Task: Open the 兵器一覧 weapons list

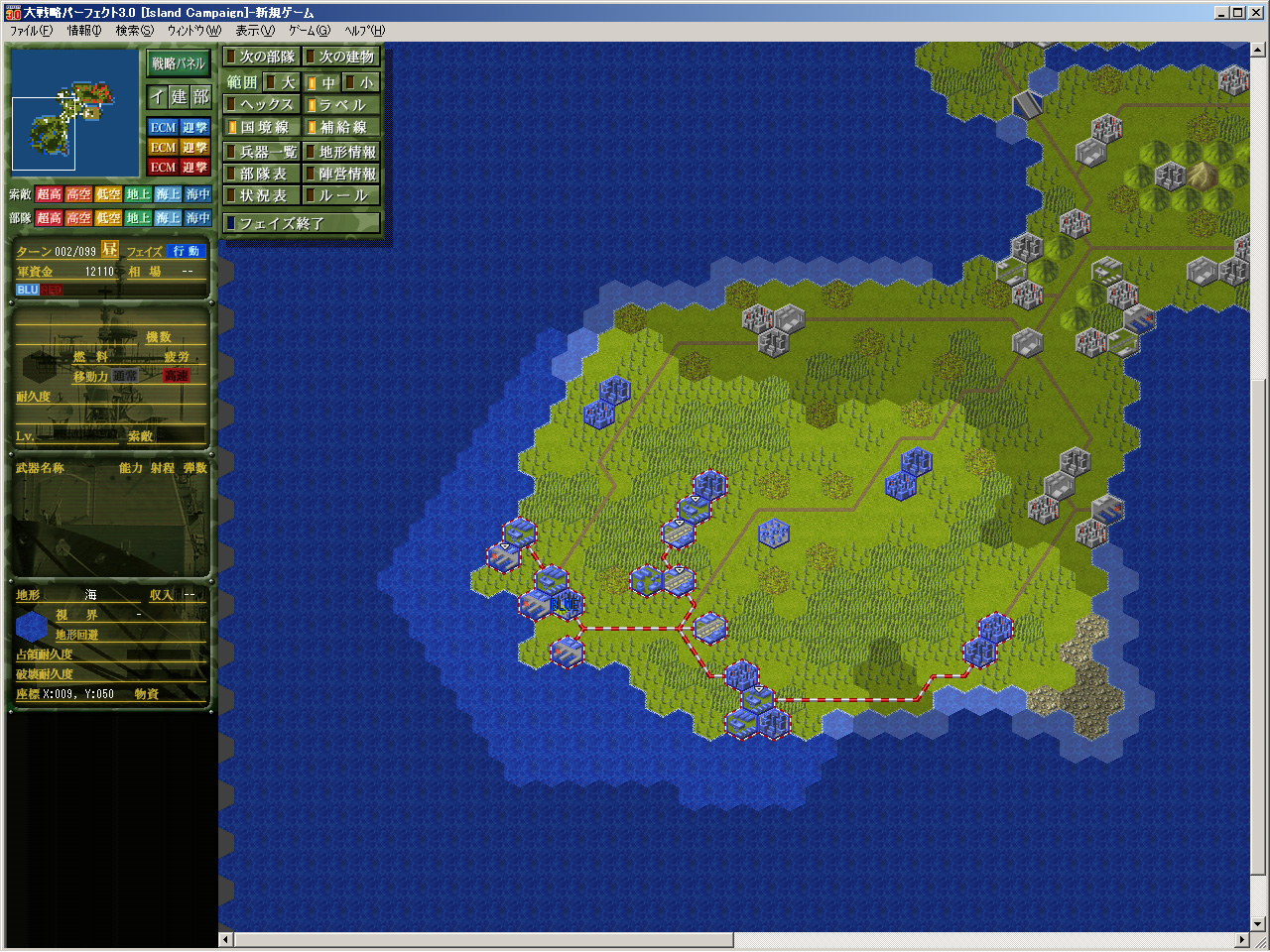Action: pyautogui.click(x=261, y=152)
